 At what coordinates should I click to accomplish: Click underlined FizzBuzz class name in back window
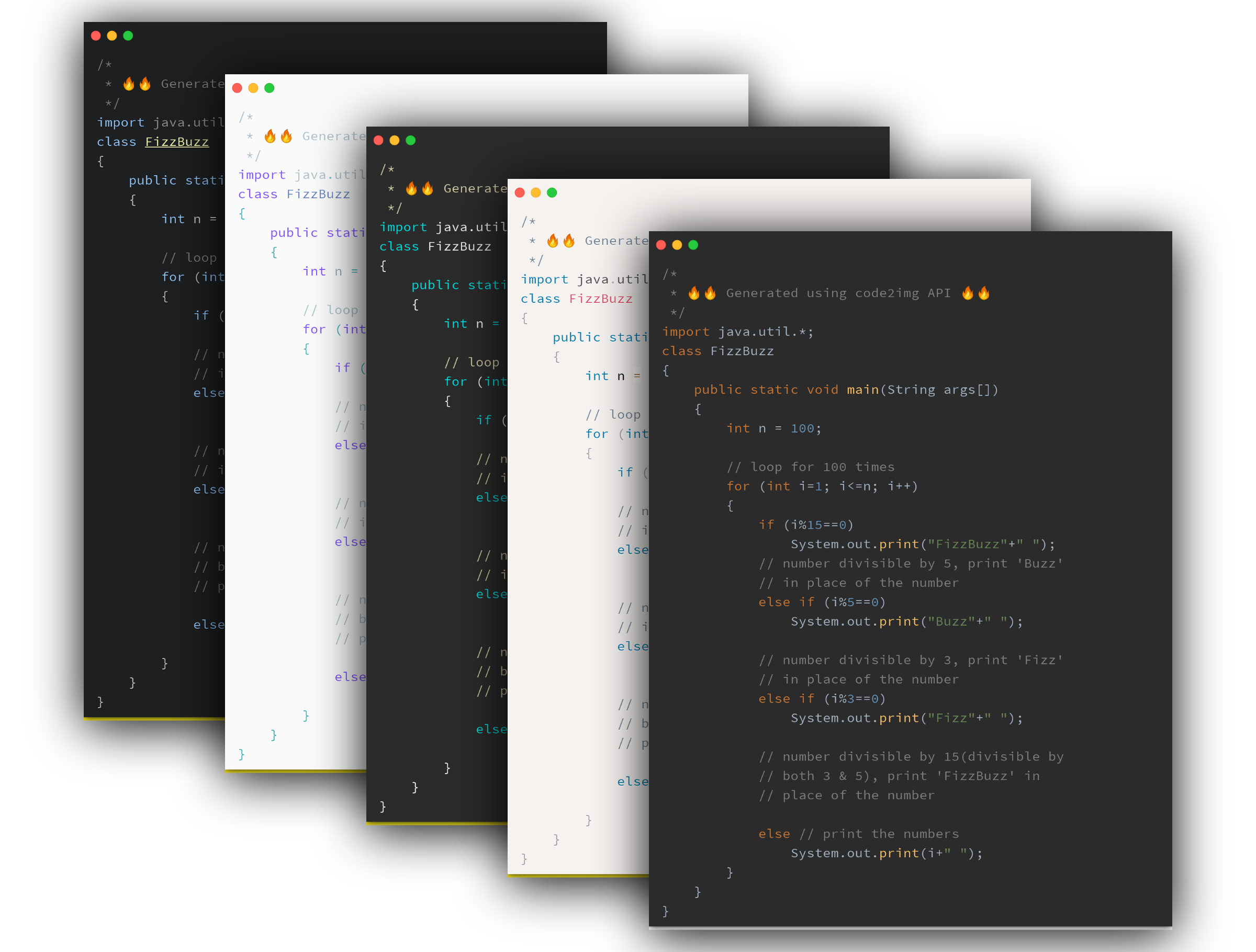pyautogui.click(x=176, y=142)
